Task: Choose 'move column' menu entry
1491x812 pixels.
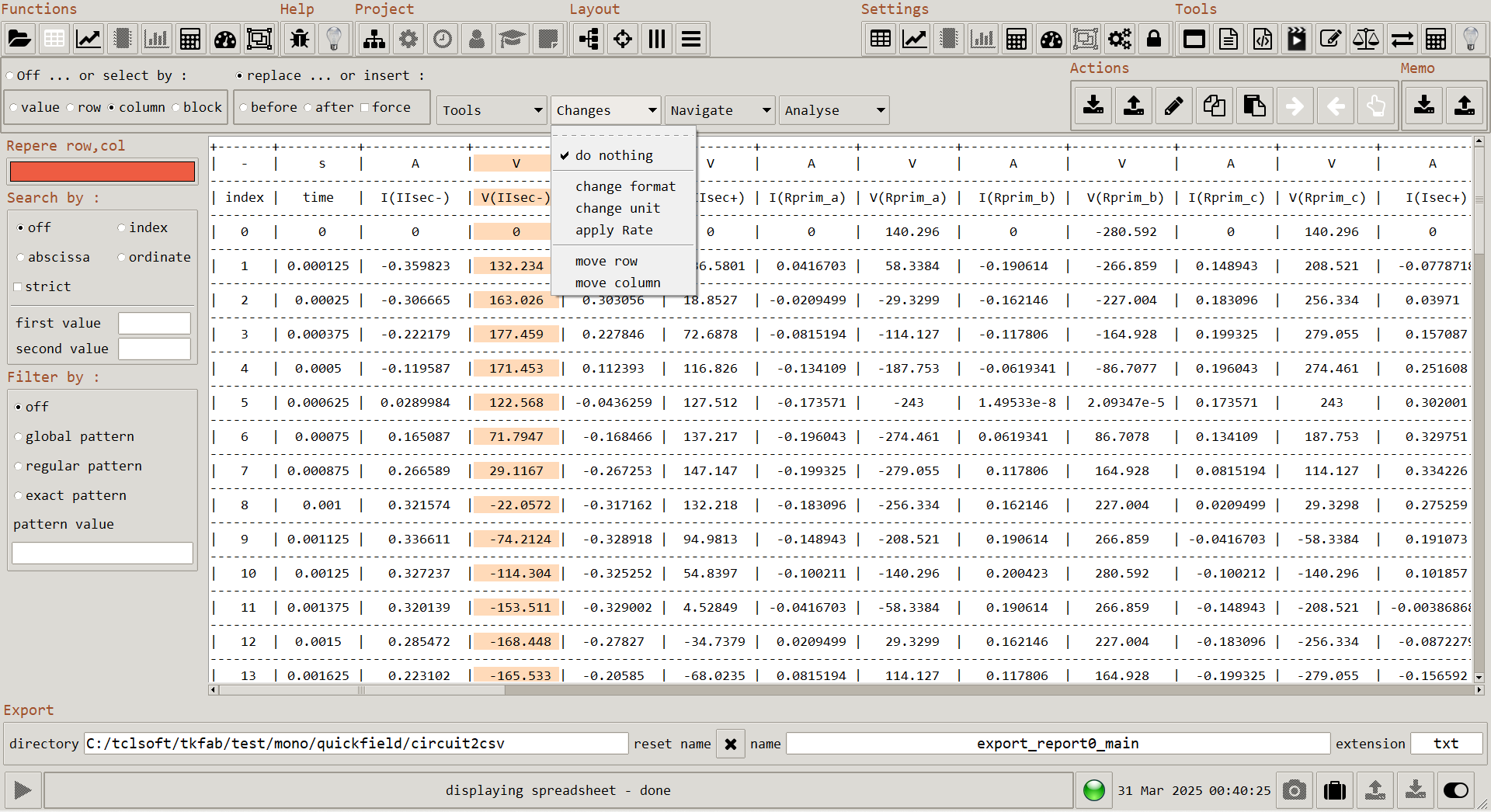Action: (x=624, y=283)
